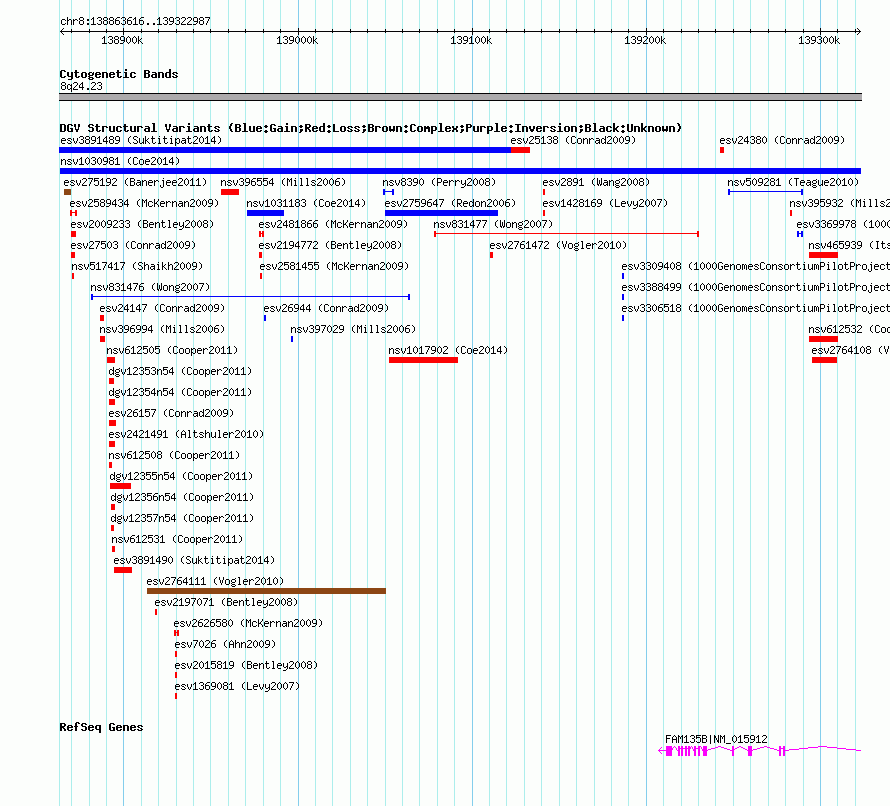Click the dgv12357n54 (Cooper2011) label
The width and height of the screenshot is (890, 806).
[x=182, y=518]
